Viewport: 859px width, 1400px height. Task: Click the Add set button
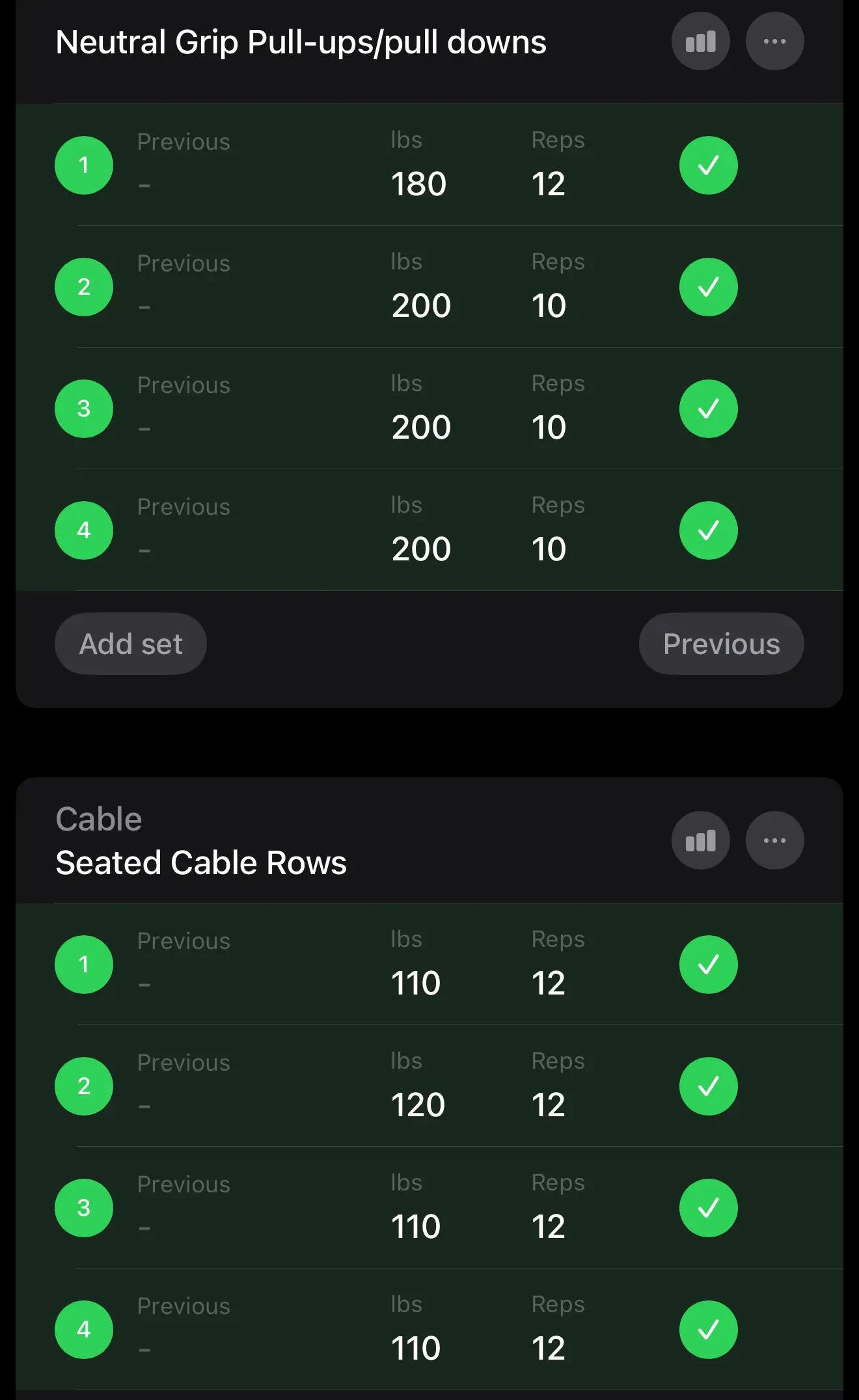pos(131,644)
